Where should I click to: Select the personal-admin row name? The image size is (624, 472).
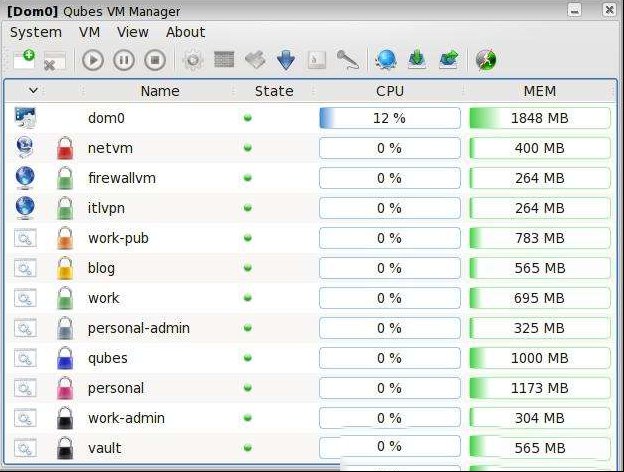click(138, 328)
